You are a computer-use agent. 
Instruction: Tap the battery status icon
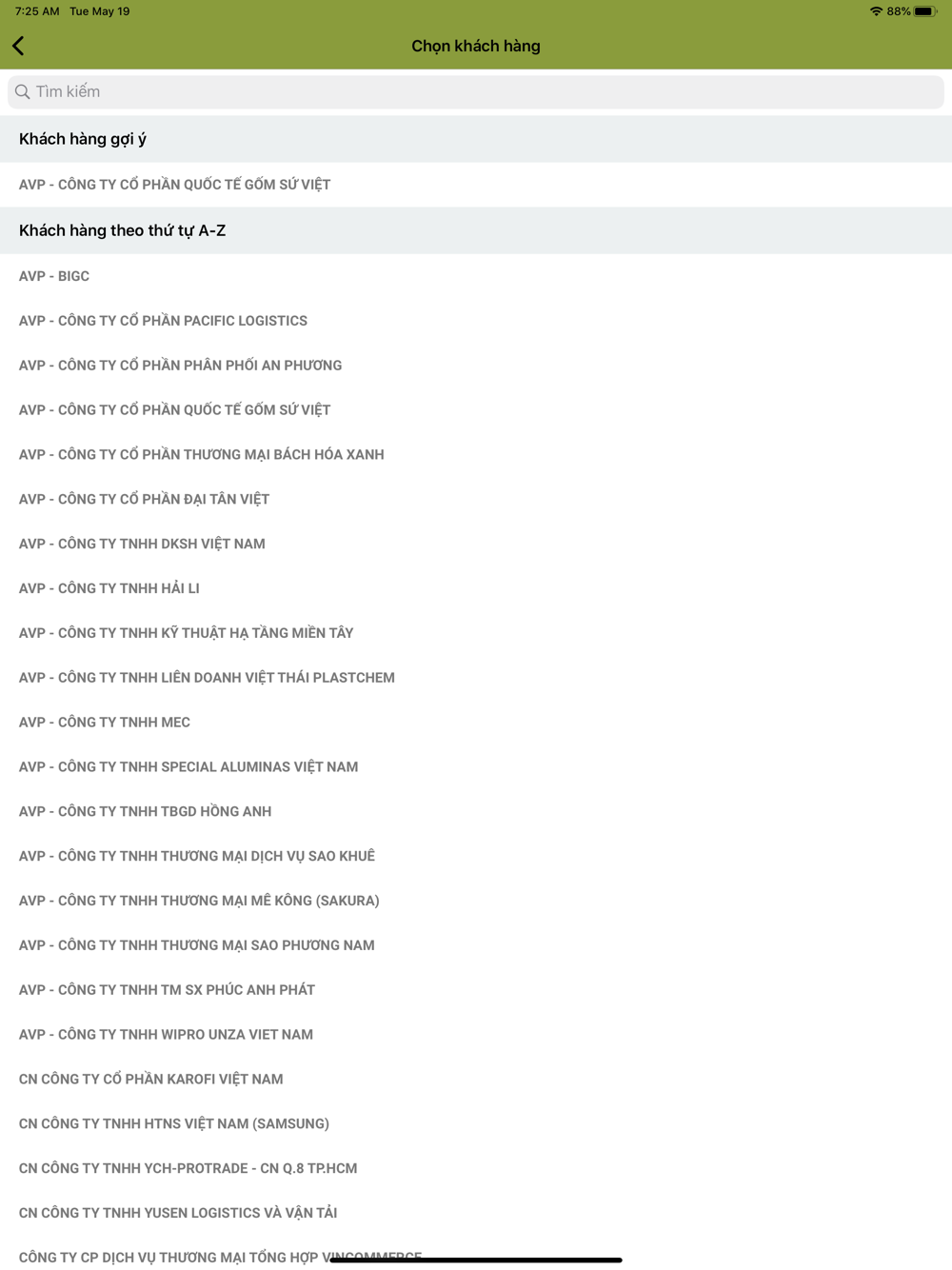925,11
